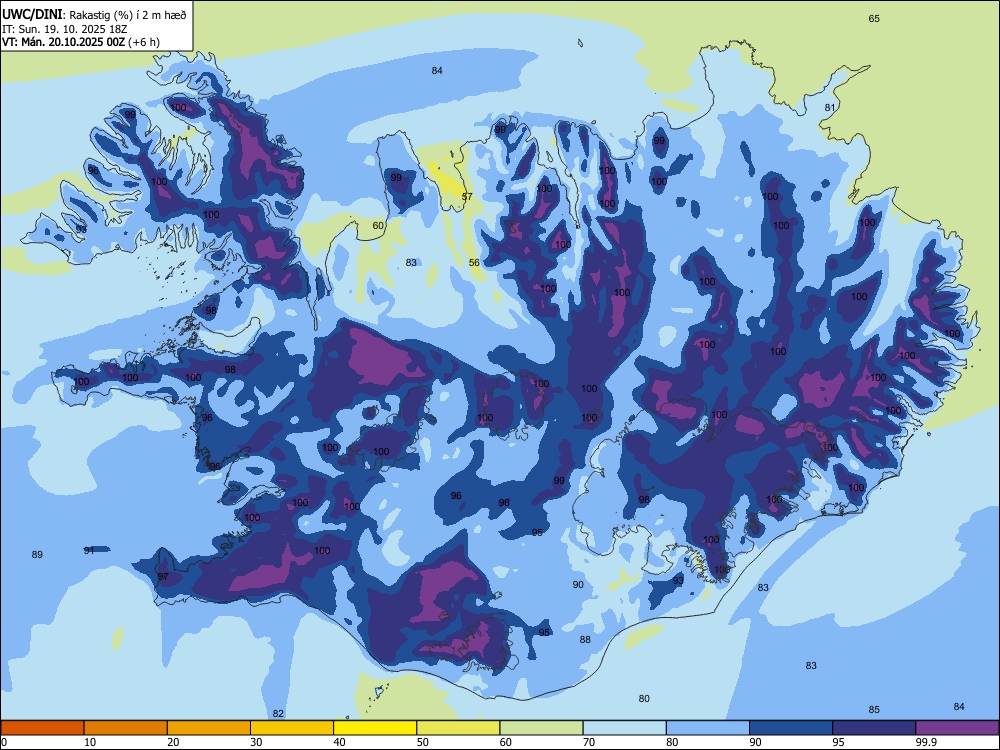
Task: Pick the amber 20–30 legend swatch
Action: click(209, 728)
